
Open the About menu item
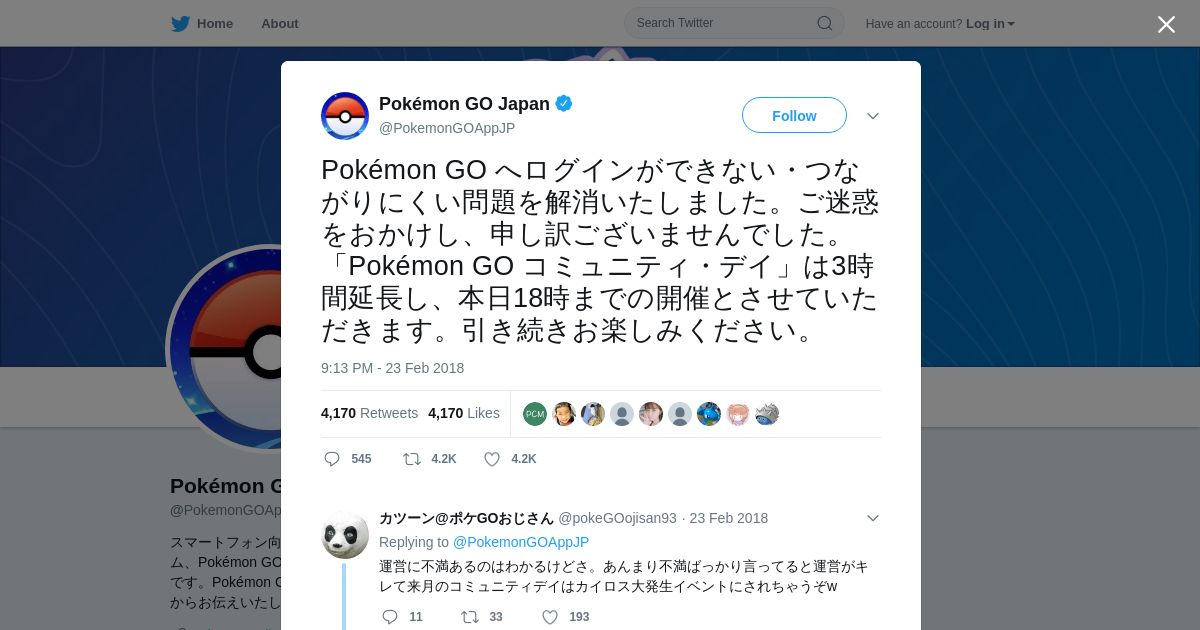pos(280,23)
